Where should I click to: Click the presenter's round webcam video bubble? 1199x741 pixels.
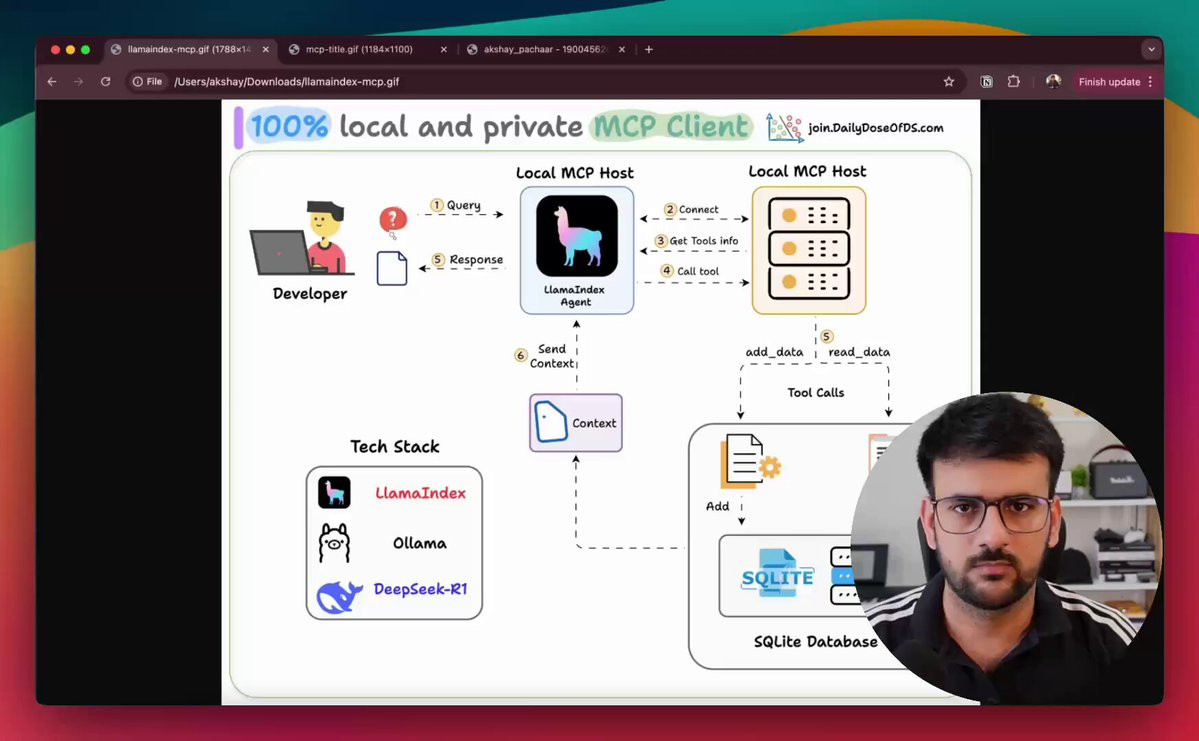[x=1006, y=548]
